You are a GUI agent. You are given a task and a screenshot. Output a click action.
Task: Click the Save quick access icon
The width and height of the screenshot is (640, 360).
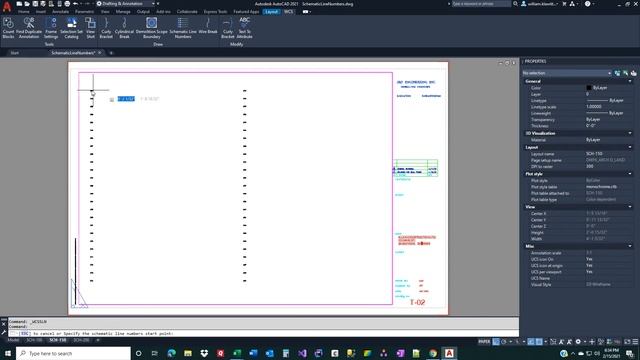(35, 4)
